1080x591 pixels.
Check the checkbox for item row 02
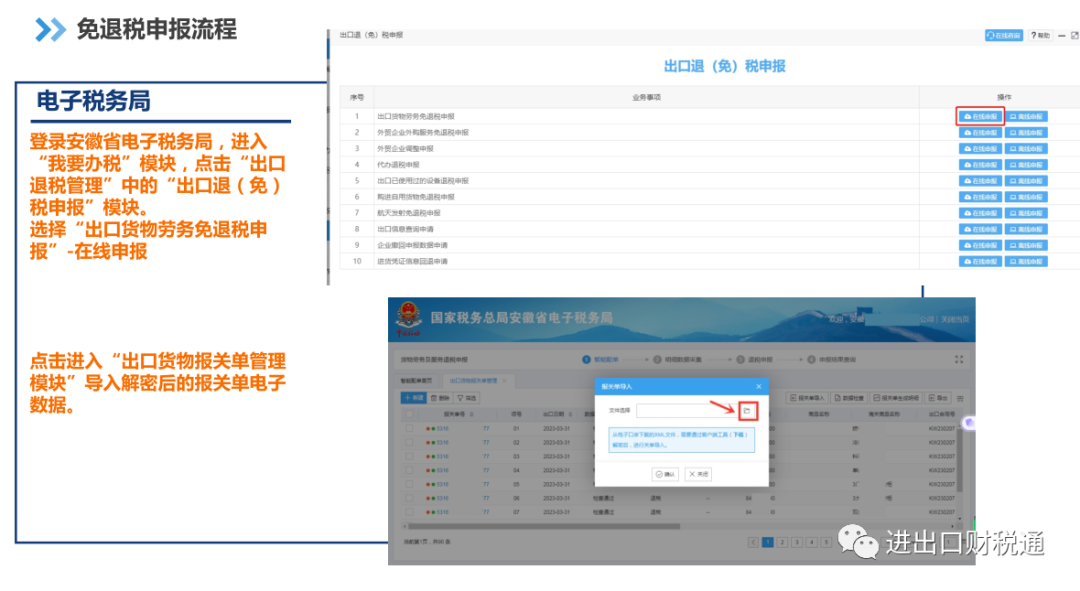[409, 442]
